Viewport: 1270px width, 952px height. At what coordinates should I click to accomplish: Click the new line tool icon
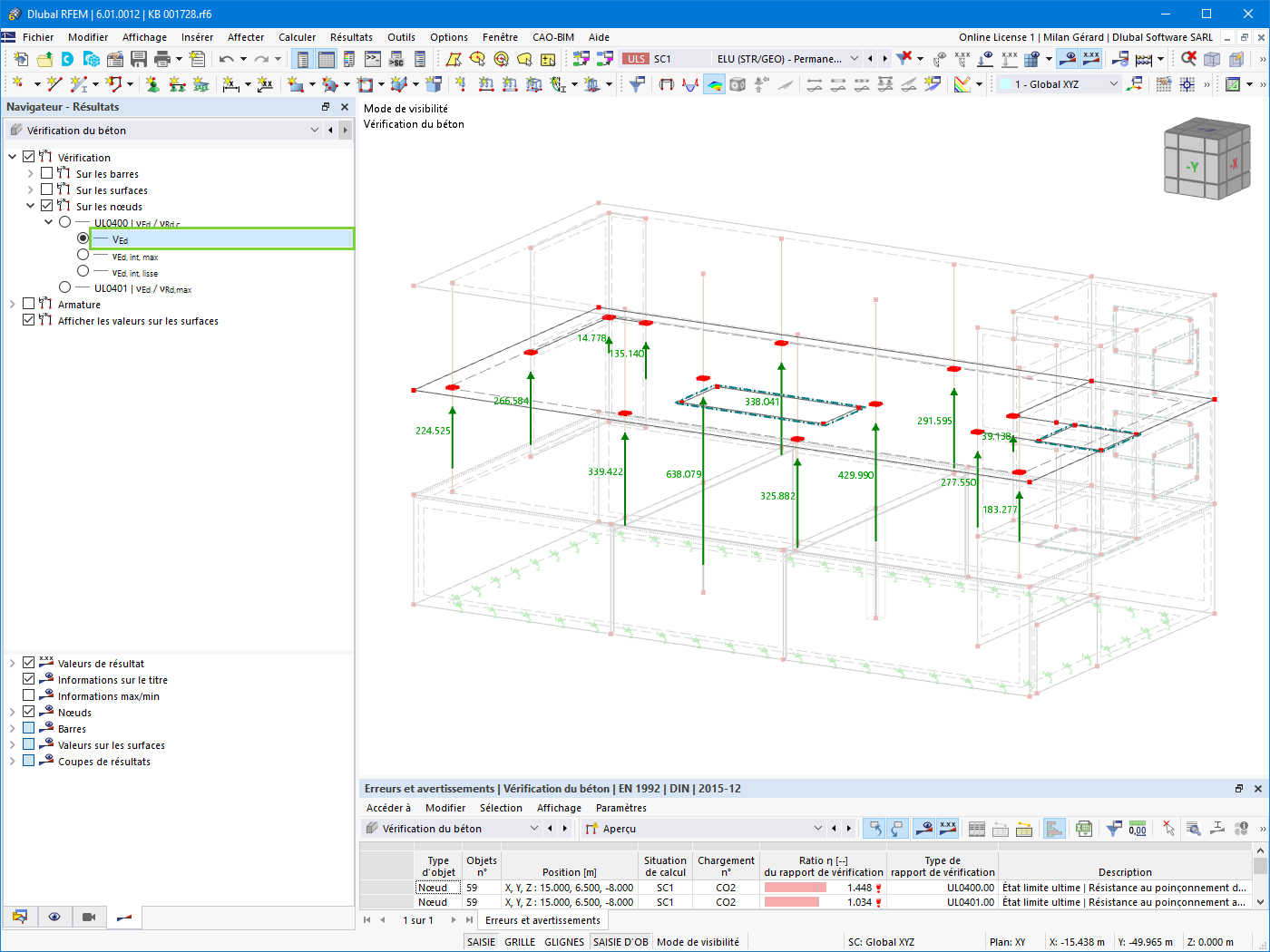[x=54, y=84]
